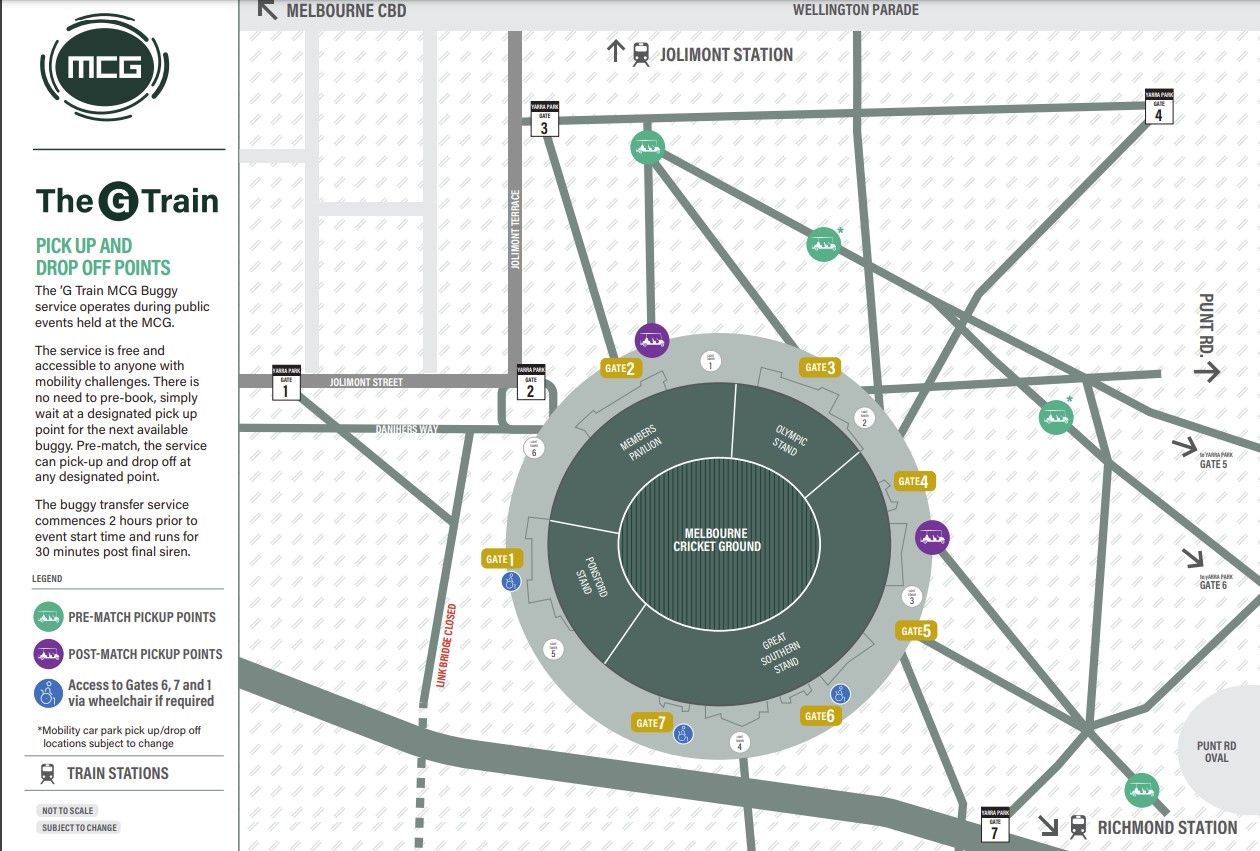Screen dimensions: 1260x851
Task: Click the gold GATE 5 stadium label
Action: coord(916,631)
